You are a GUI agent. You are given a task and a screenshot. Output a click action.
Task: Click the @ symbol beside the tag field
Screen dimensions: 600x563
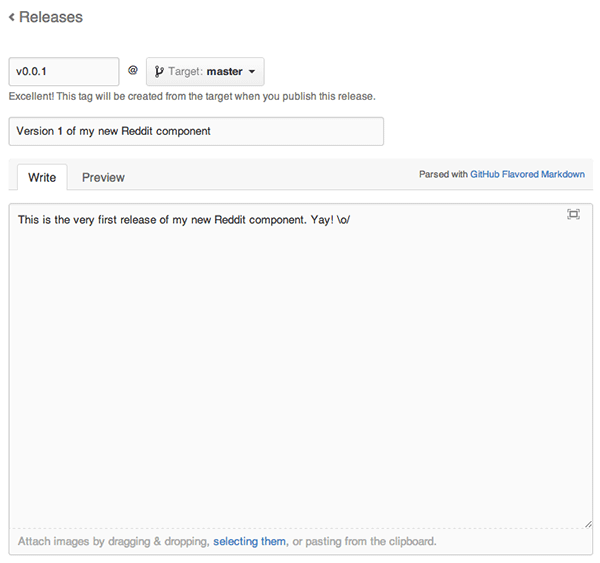pos(133,70)
